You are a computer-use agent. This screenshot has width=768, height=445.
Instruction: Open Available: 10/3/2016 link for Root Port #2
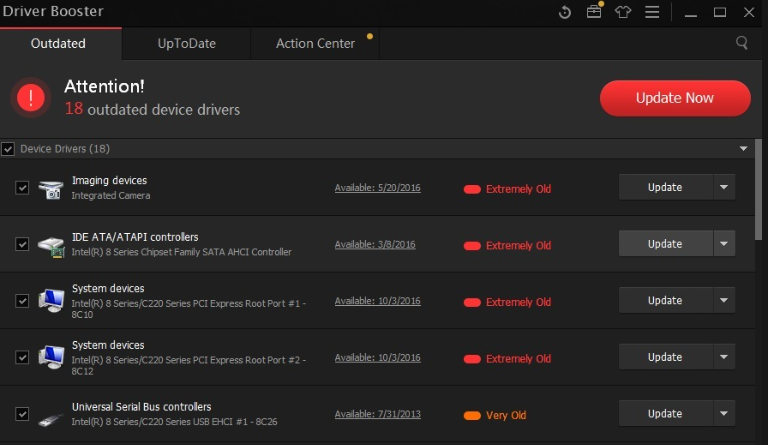[x=377, y=357]
